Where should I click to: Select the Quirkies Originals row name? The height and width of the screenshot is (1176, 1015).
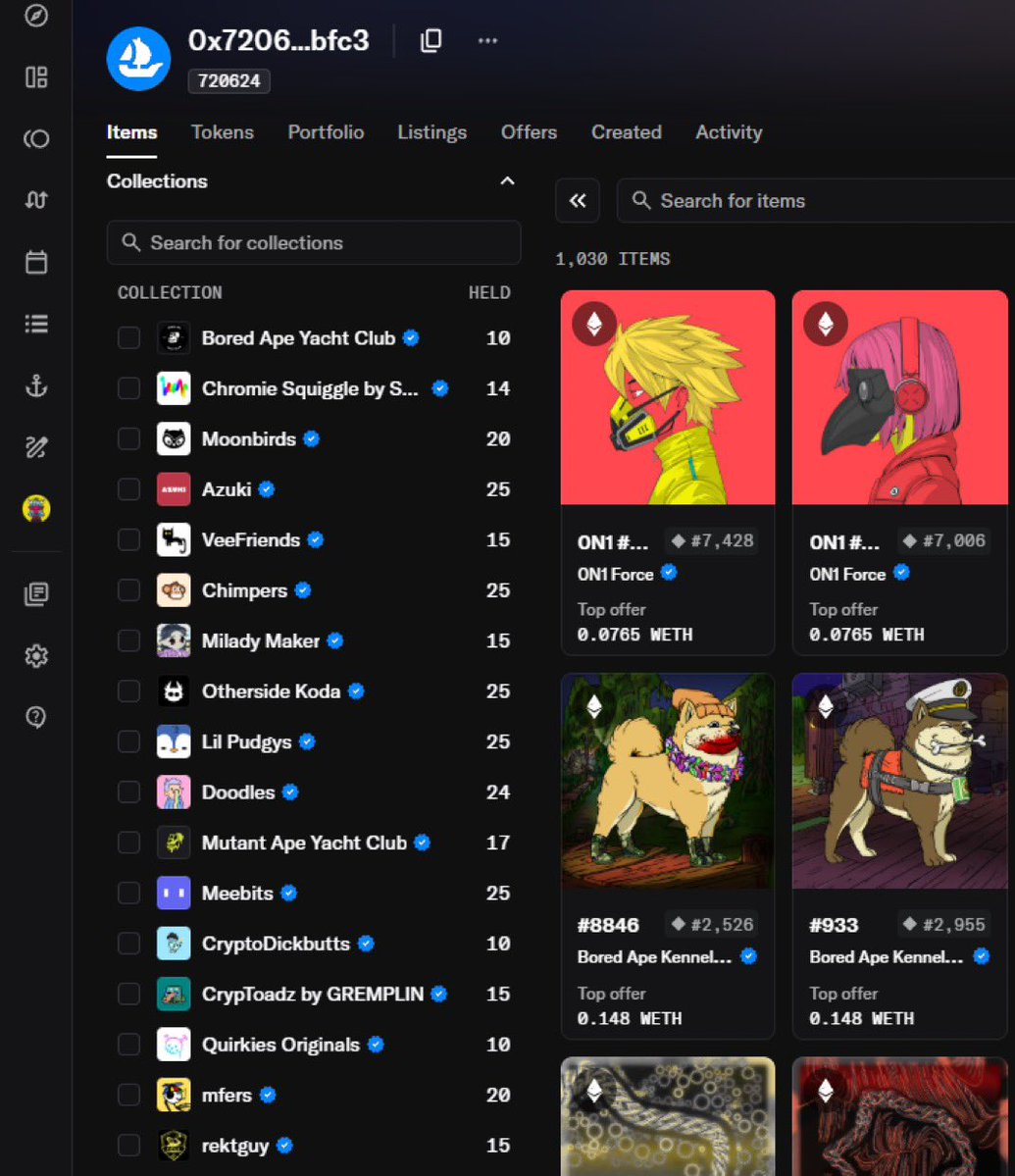click(280, 1045)
